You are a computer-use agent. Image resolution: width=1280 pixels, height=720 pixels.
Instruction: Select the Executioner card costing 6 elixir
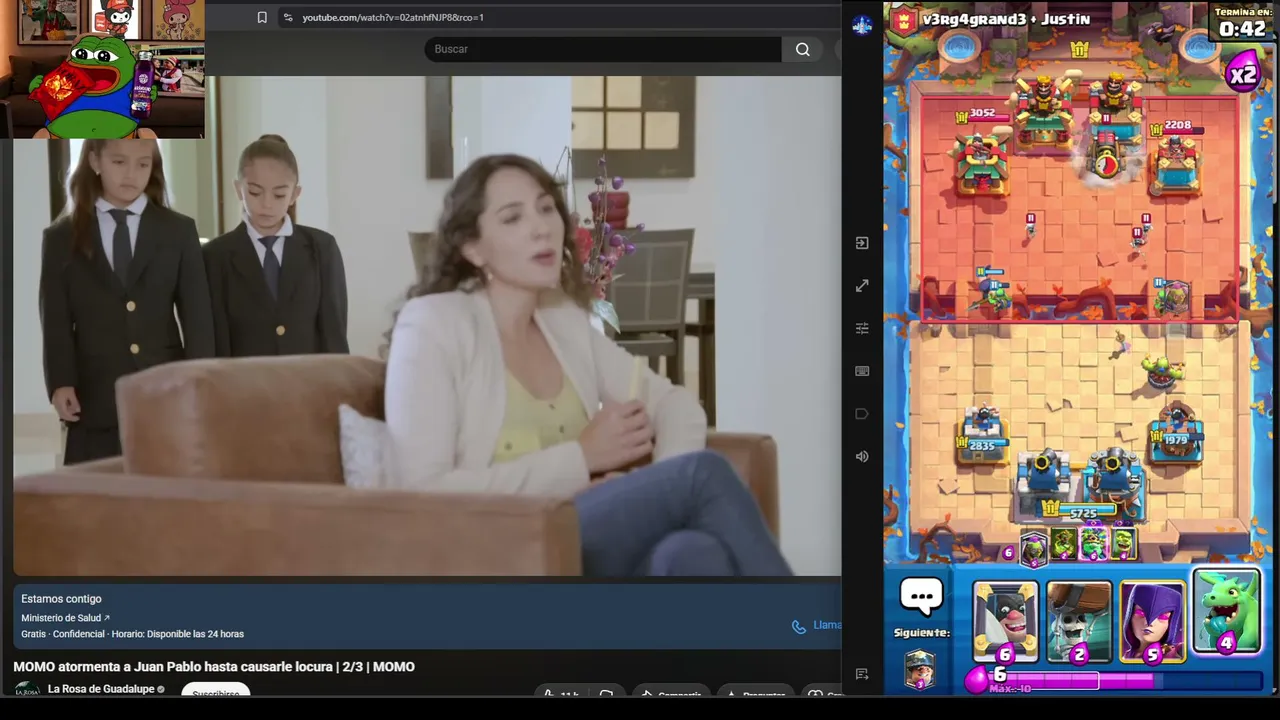[x=1005, y=622]
